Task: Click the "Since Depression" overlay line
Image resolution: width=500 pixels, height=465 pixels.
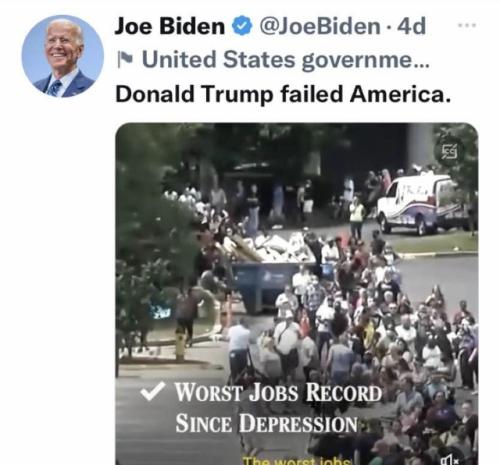Action: [267, 423]
